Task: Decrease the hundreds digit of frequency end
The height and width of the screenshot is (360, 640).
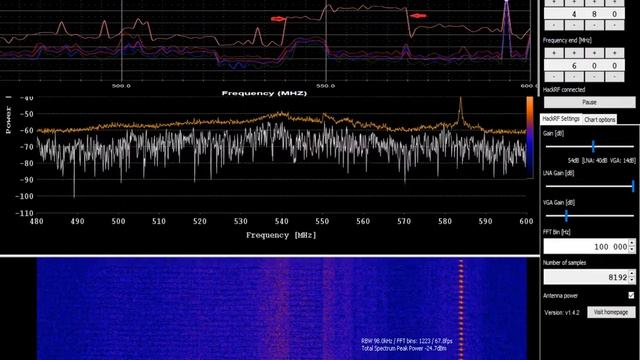Action: point(574,77)
